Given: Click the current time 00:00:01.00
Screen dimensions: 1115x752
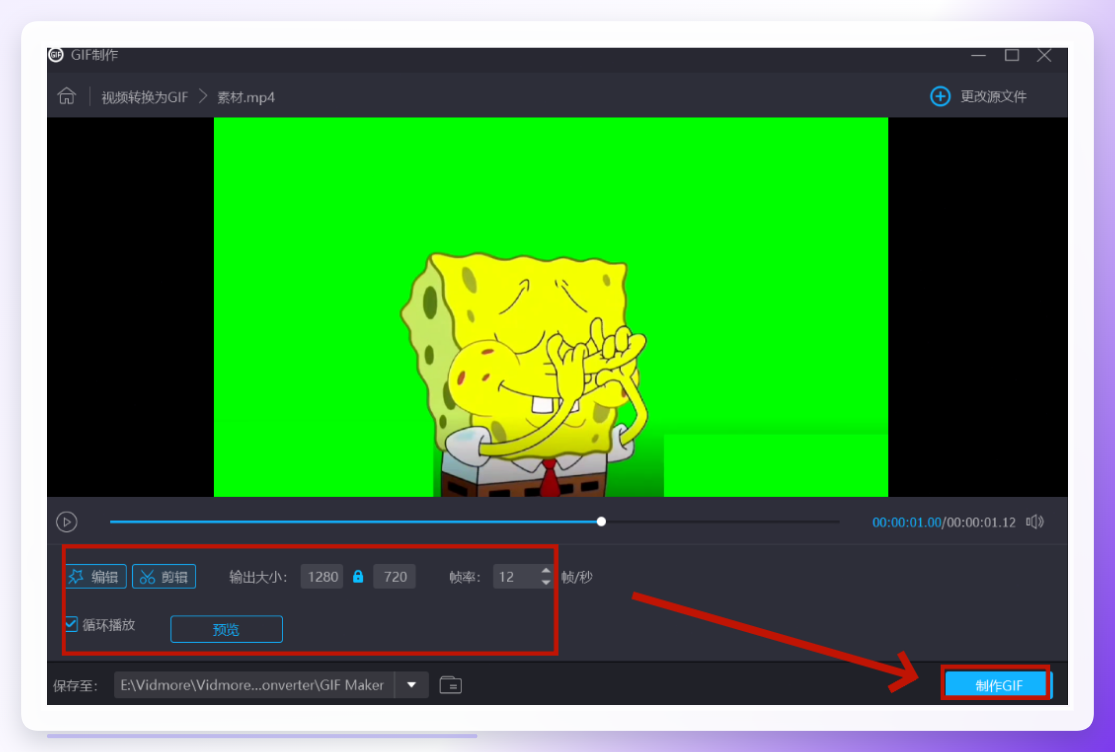Looking at the screenshot, I should click(x=907, y=522).
